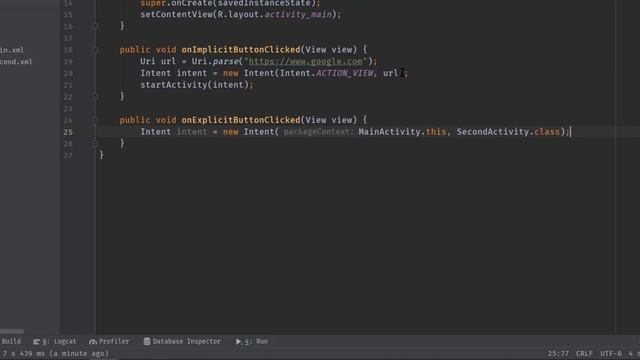
Task: Click status message '7 s 439 ms (a minute ago)'
Action: point(56,353)
